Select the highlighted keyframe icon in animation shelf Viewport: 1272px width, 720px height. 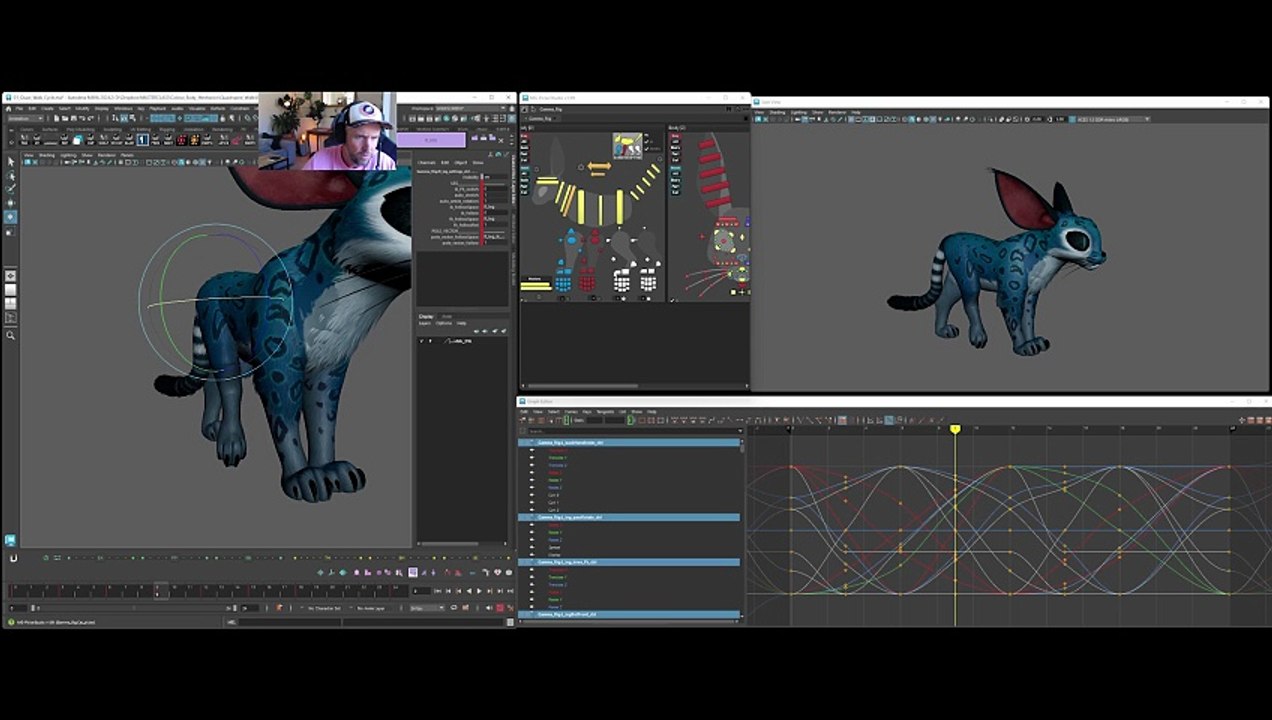(143, 140)
